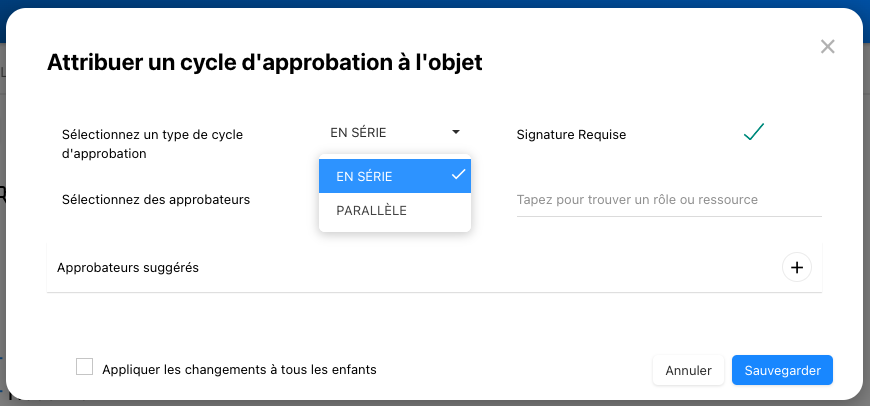Choose the highlighted EN SÉRIE menu option
The image size is (870, 406).
[380, 176]
